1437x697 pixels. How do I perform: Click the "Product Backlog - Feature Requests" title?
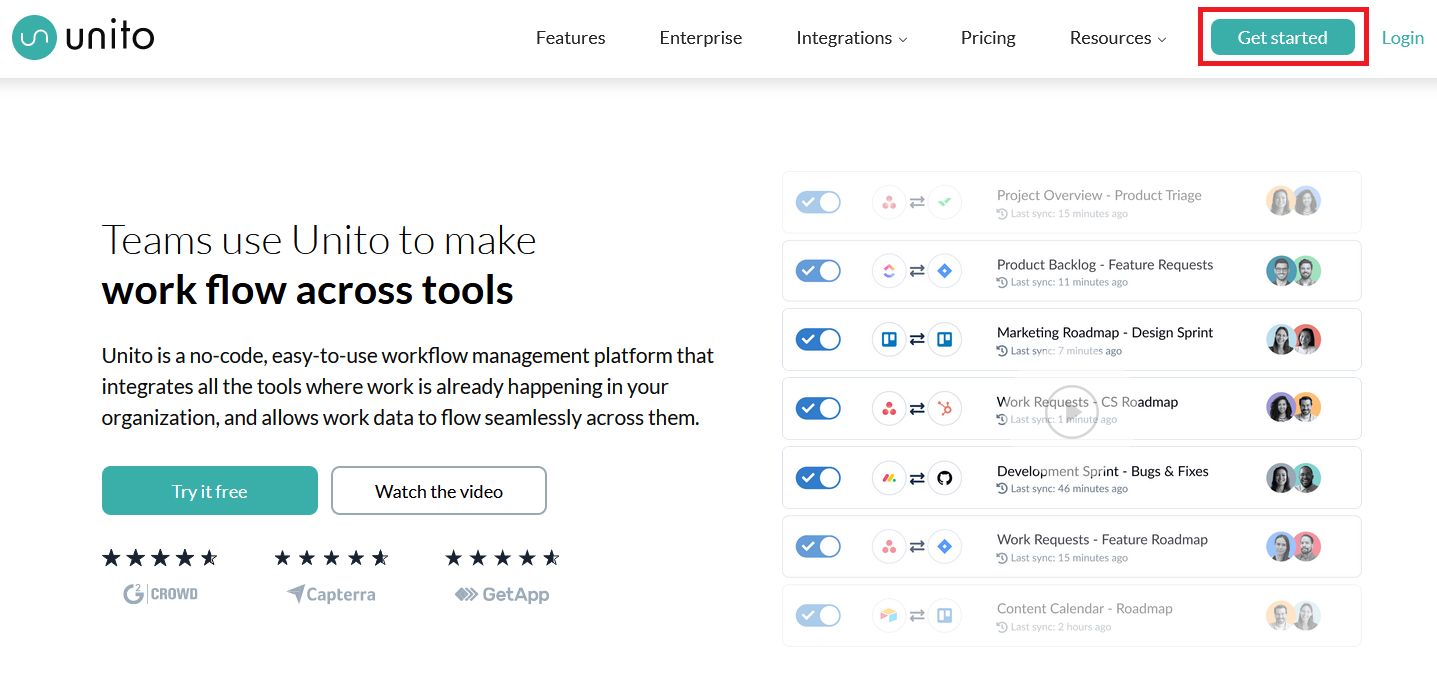click(1105, 265)
